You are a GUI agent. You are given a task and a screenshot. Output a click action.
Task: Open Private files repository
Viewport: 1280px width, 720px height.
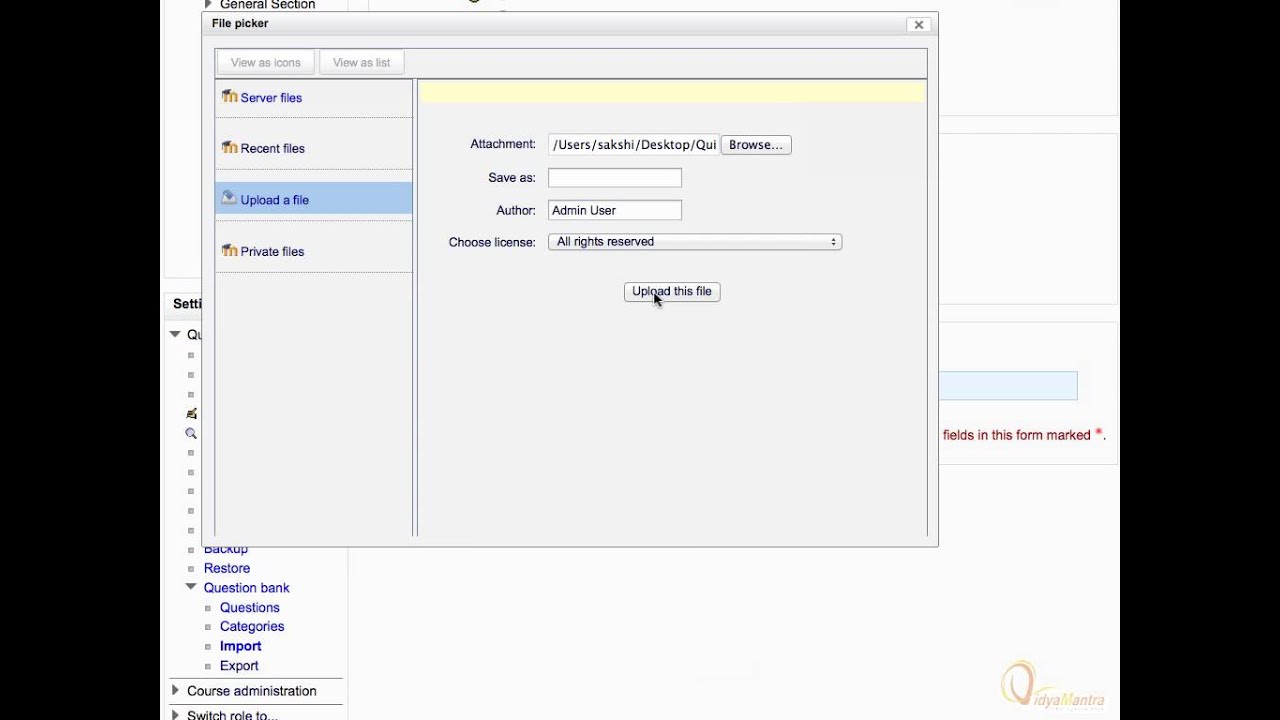[272, 252]
